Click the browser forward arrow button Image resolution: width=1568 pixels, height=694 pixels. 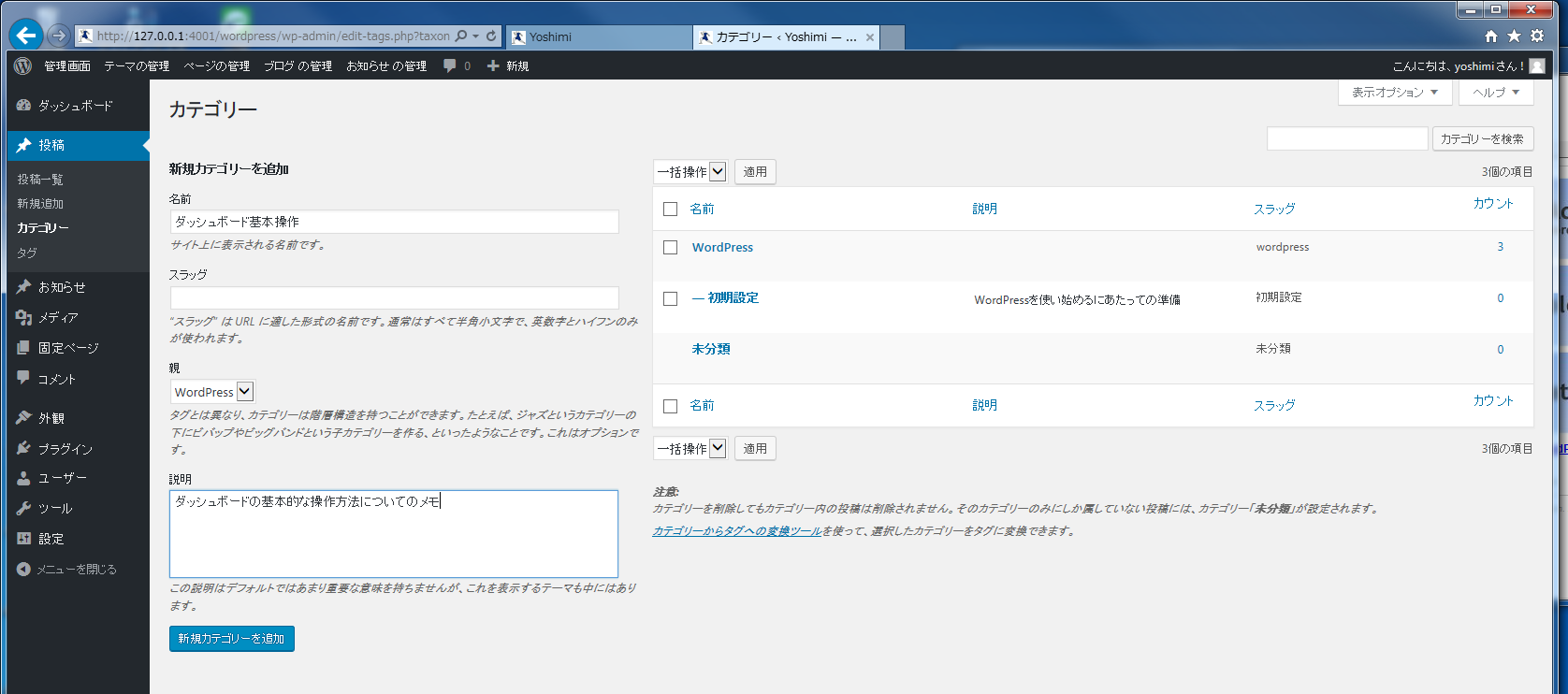(x=59, y=36)
